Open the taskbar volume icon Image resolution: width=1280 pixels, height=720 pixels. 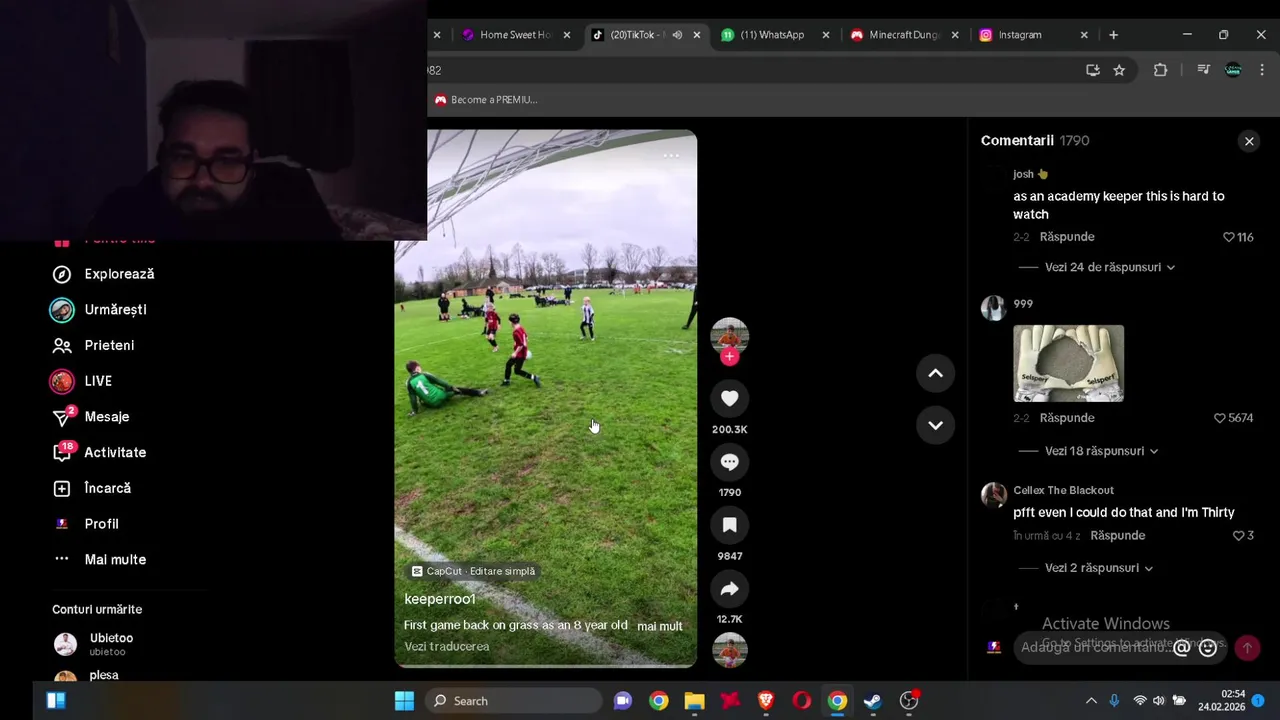pos(1158,701)
